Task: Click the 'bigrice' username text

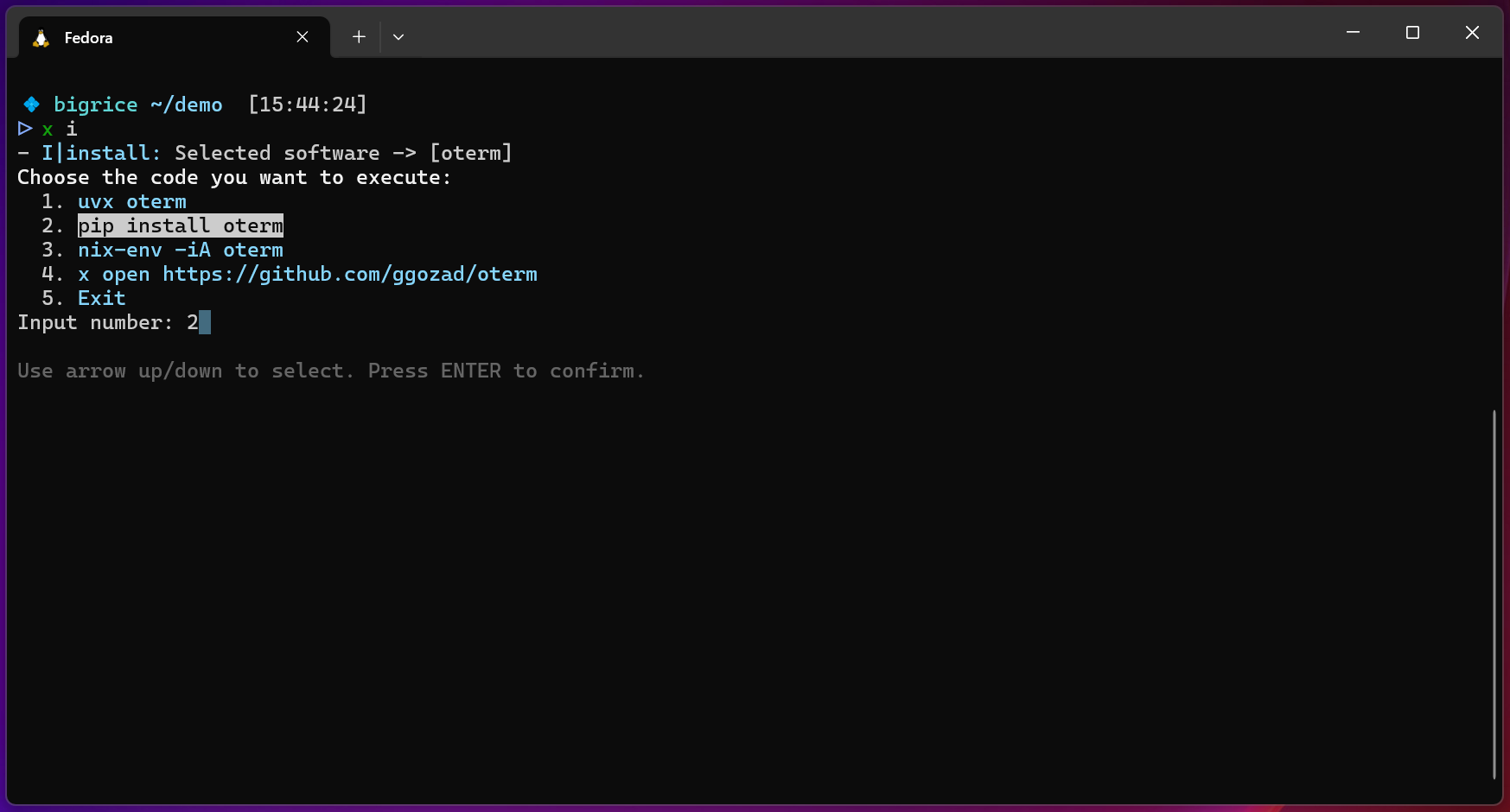Action: (x=96, y=105)
